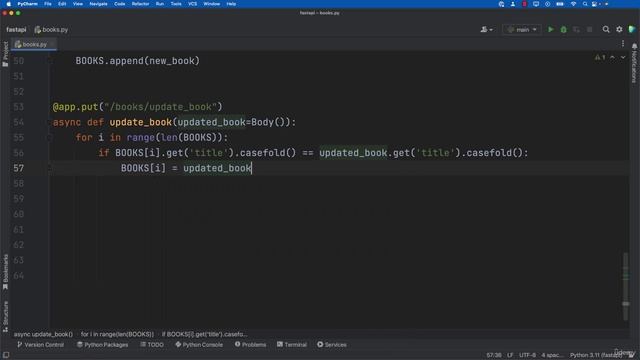Screen dimensions: 640x360
Task: Open the Tools menu
Action: point(176,4)
